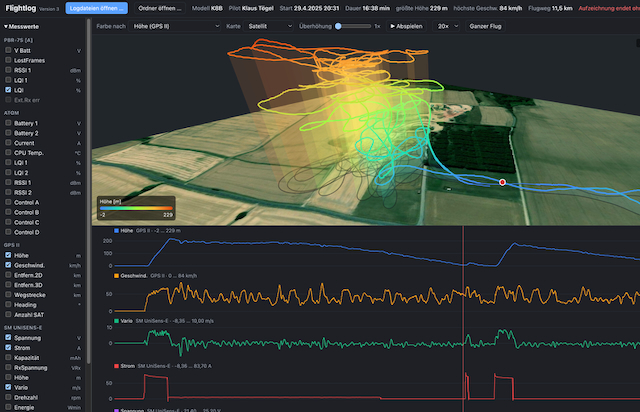
Task: Click the SM UNISENS-E section header
Action: [23, 327]
